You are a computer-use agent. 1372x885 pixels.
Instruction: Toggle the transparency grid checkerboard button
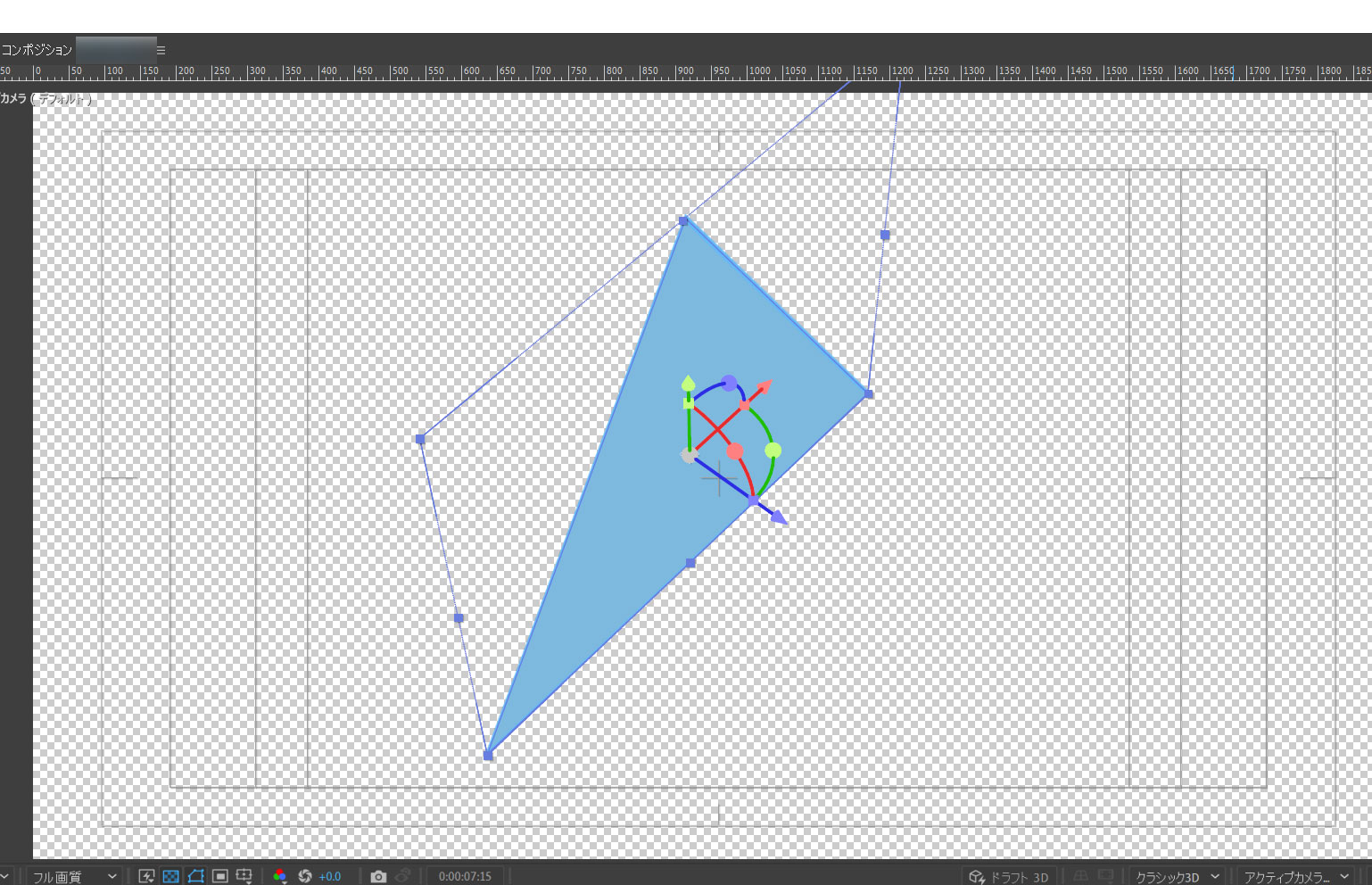point(171,876)
